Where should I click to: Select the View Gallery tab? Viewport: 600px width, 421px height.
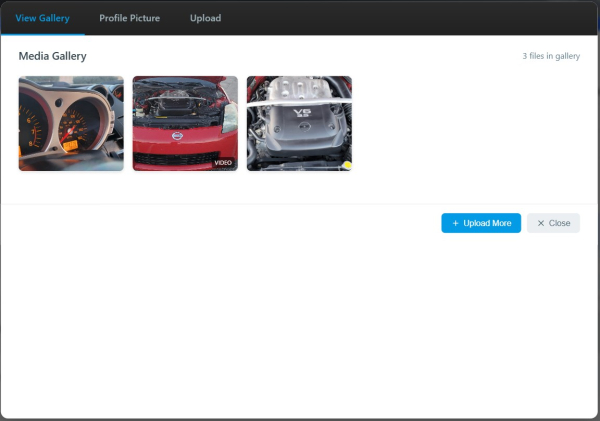[42, 18]
